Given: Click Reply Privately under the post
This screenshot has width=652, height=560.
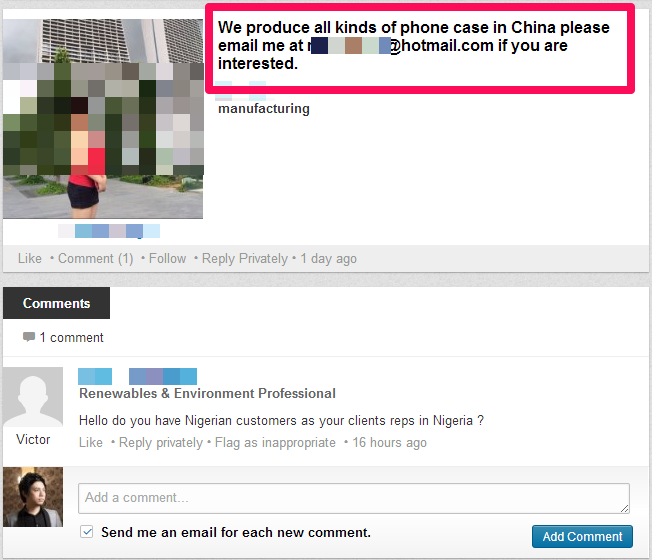Looking at the screenshot, I should [x=245, y=258].
